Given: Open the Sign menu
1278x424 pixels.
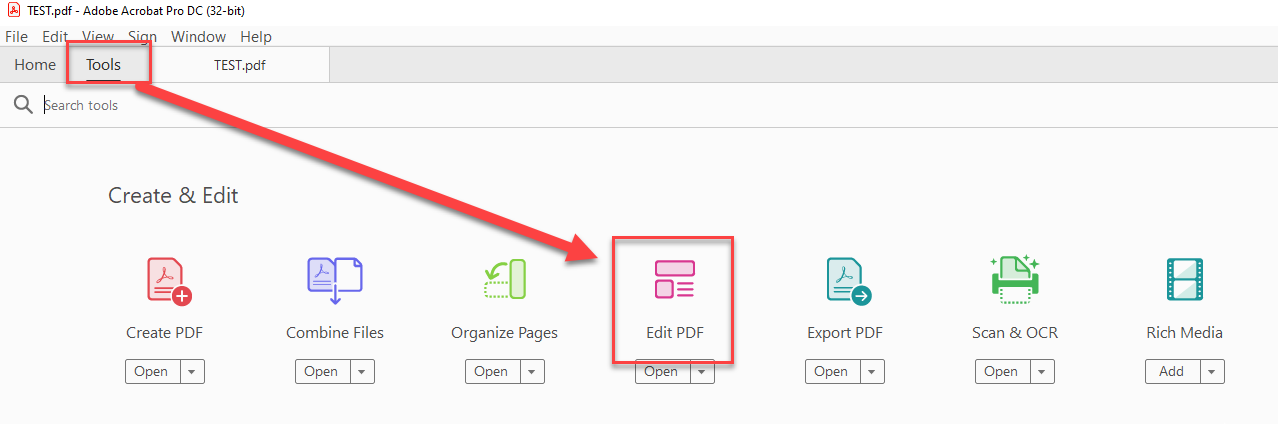Looking at the screenshot, I should click(142, 36).
